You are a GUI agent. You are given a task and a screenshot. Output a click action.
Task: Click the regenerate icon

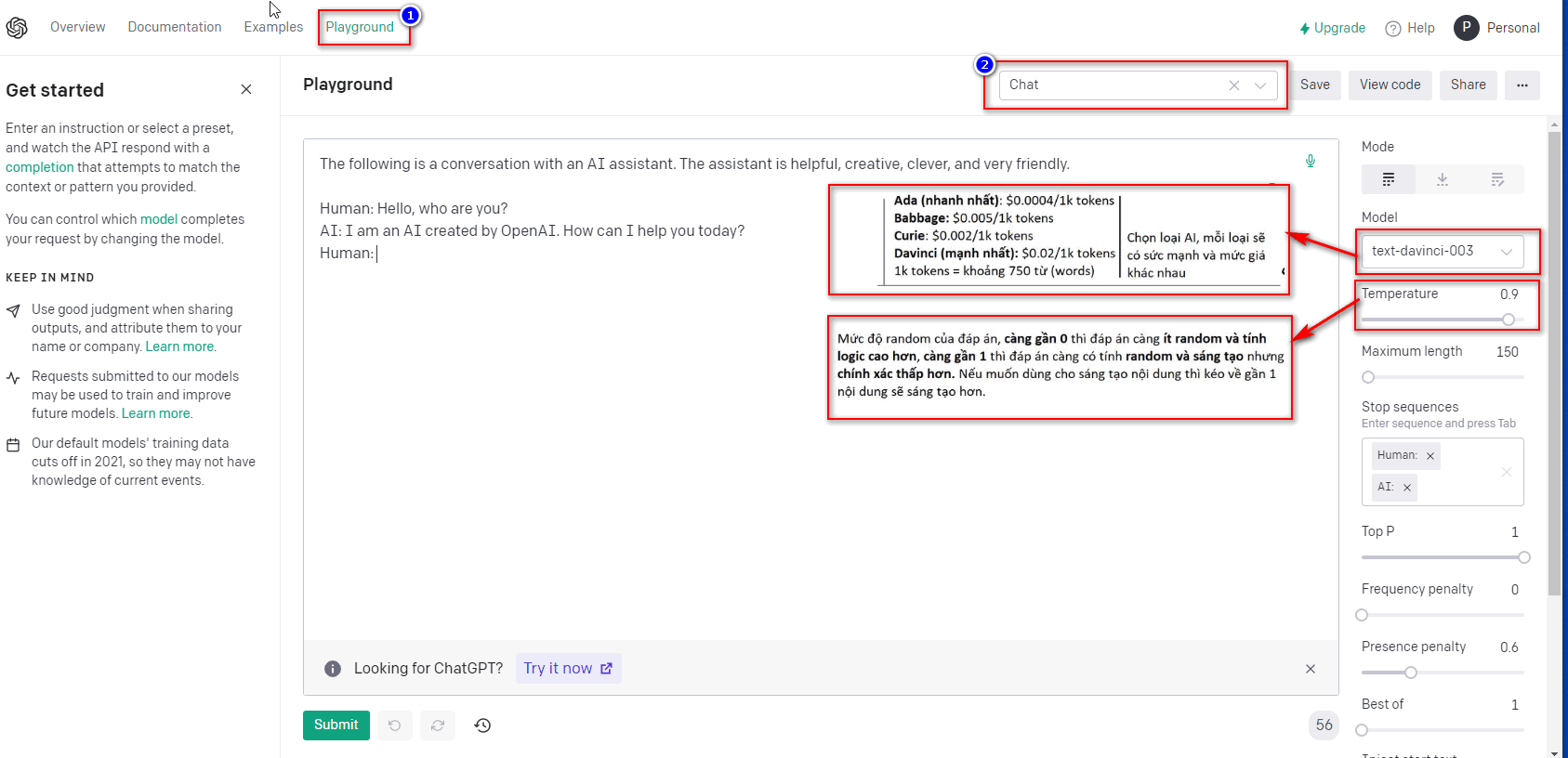tap(438, 725)
